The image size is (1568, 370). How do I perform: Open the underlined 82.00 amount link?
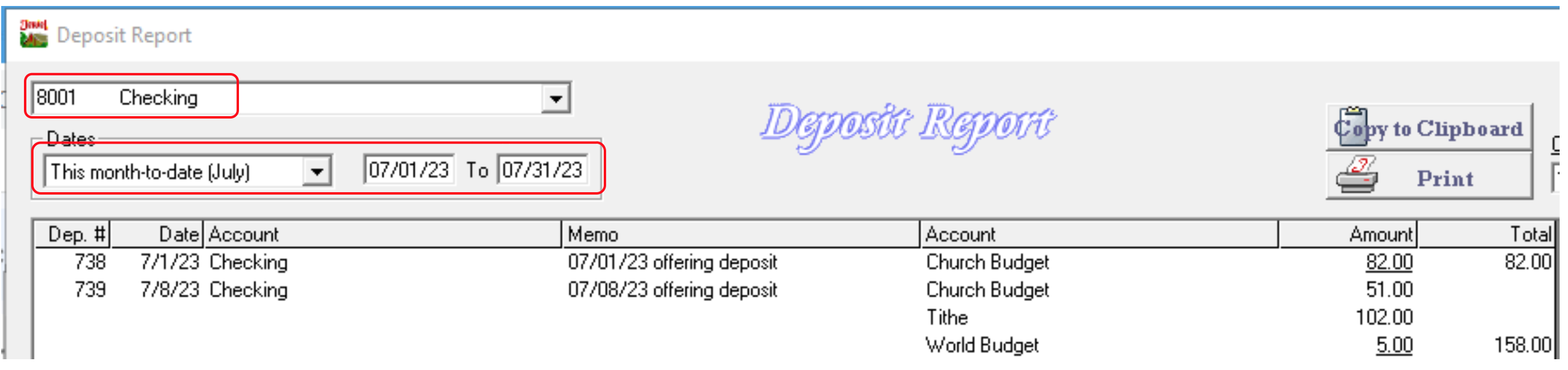(1388, 262)
